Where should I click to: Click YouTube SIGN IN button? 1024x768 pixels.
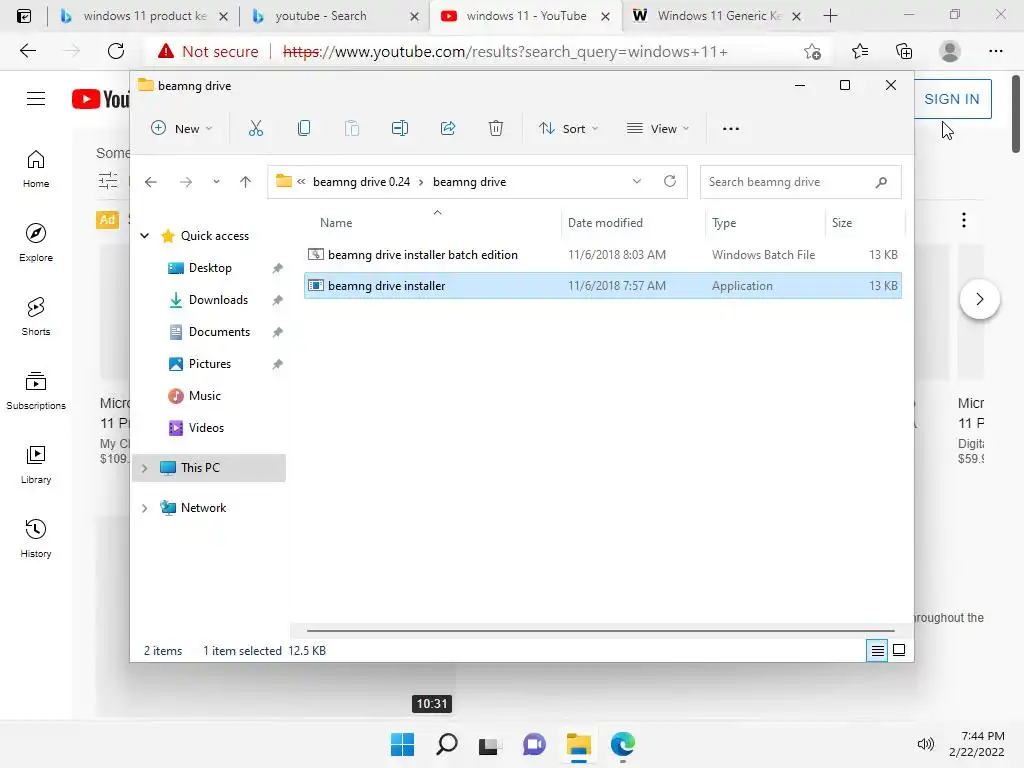click(952, 99)
